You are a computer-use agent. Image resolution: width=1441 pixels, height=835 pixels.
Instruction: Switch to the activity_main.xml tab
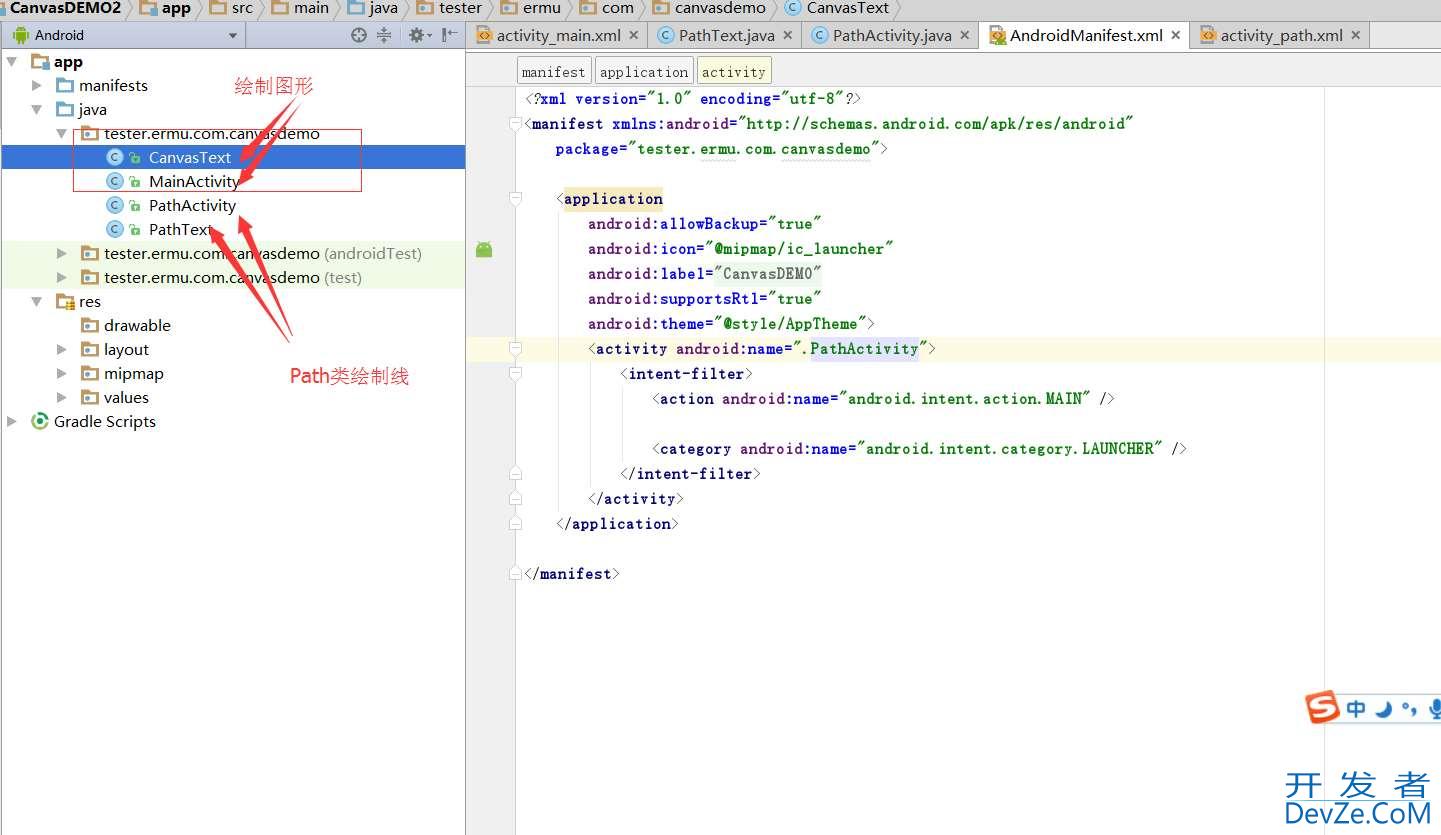point(558,35)
